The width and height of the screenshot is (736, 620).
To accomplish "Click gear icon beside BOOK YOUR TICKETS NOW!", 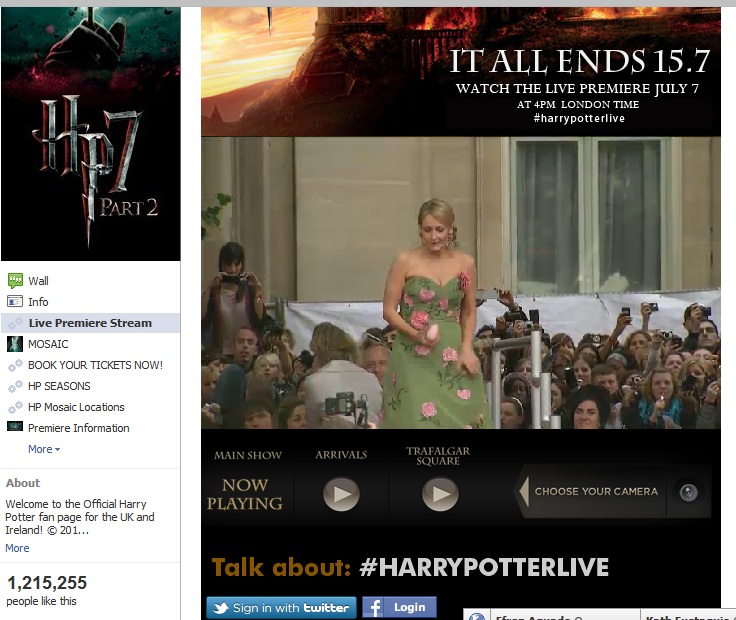I will [x=15, y=365].
